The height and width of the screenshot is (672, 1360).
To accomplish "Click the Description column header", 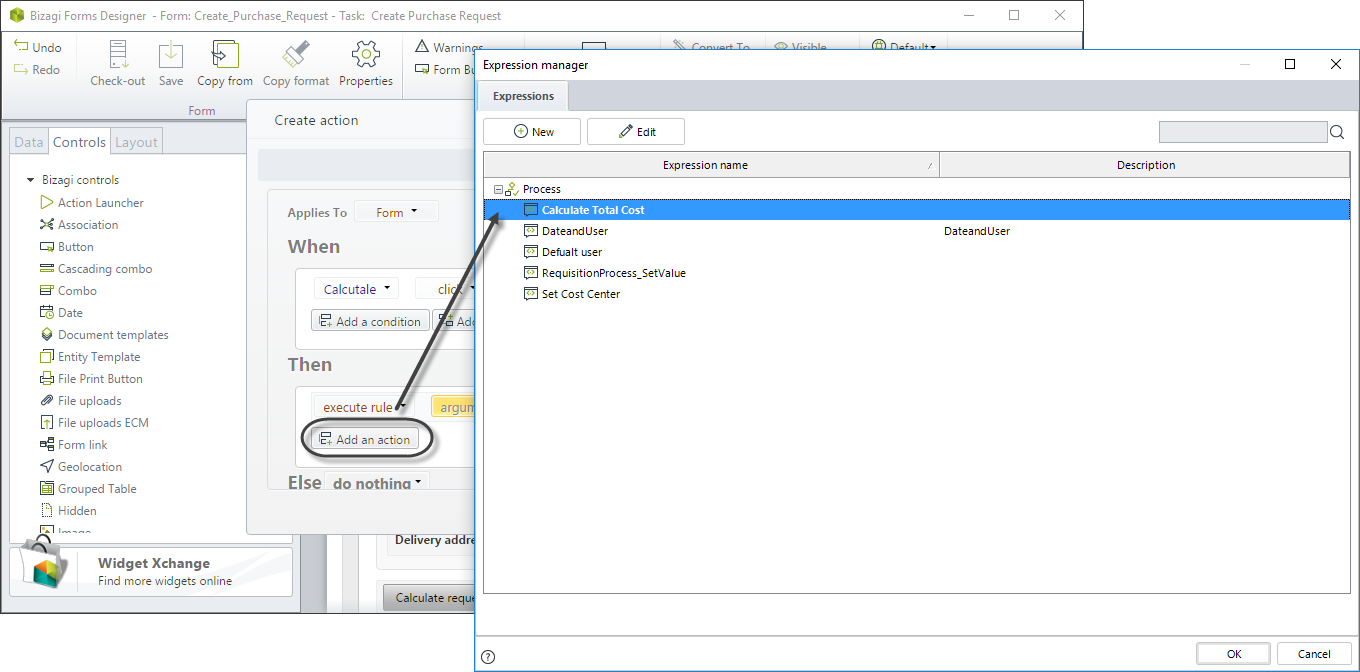I will (1145, 165).
